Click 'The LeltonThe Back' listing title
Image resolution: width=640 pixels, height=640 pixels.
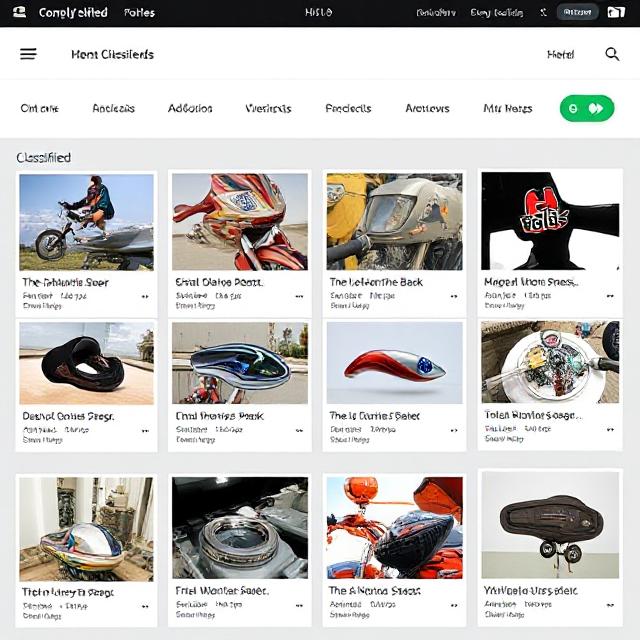(x=376, y=282)
